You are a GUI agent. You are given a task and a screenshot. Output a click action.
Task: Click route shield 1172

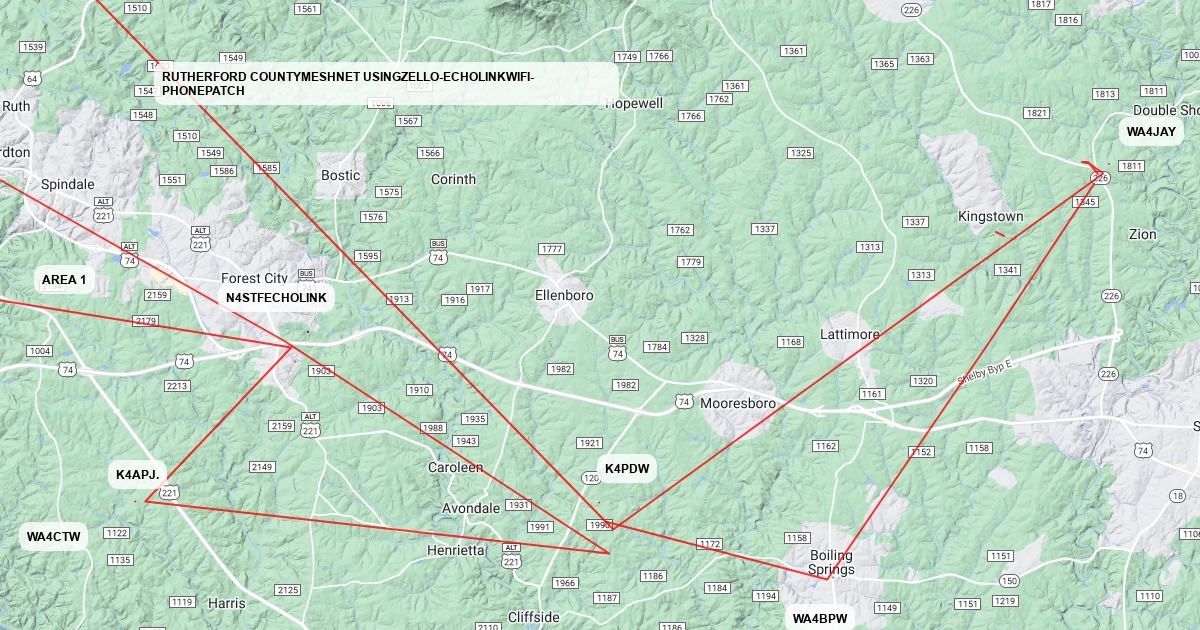tap(709, 544)
